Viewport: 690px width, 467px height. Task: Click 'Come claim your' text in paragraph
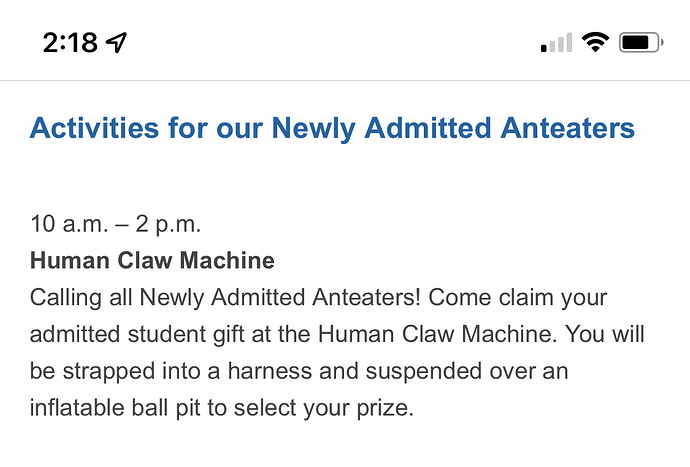518,298
